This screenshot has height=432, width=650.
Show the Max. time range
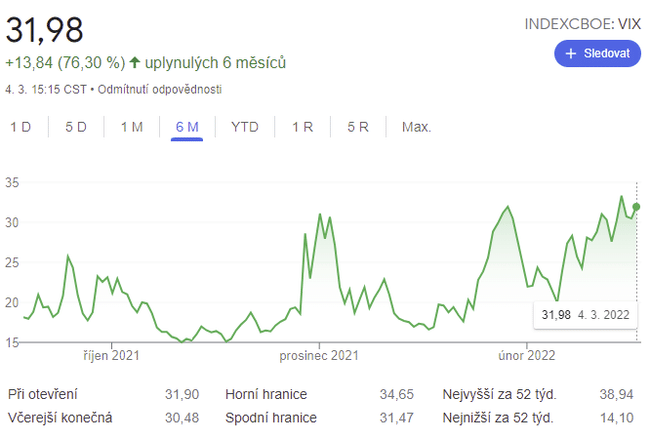point(416,127)
